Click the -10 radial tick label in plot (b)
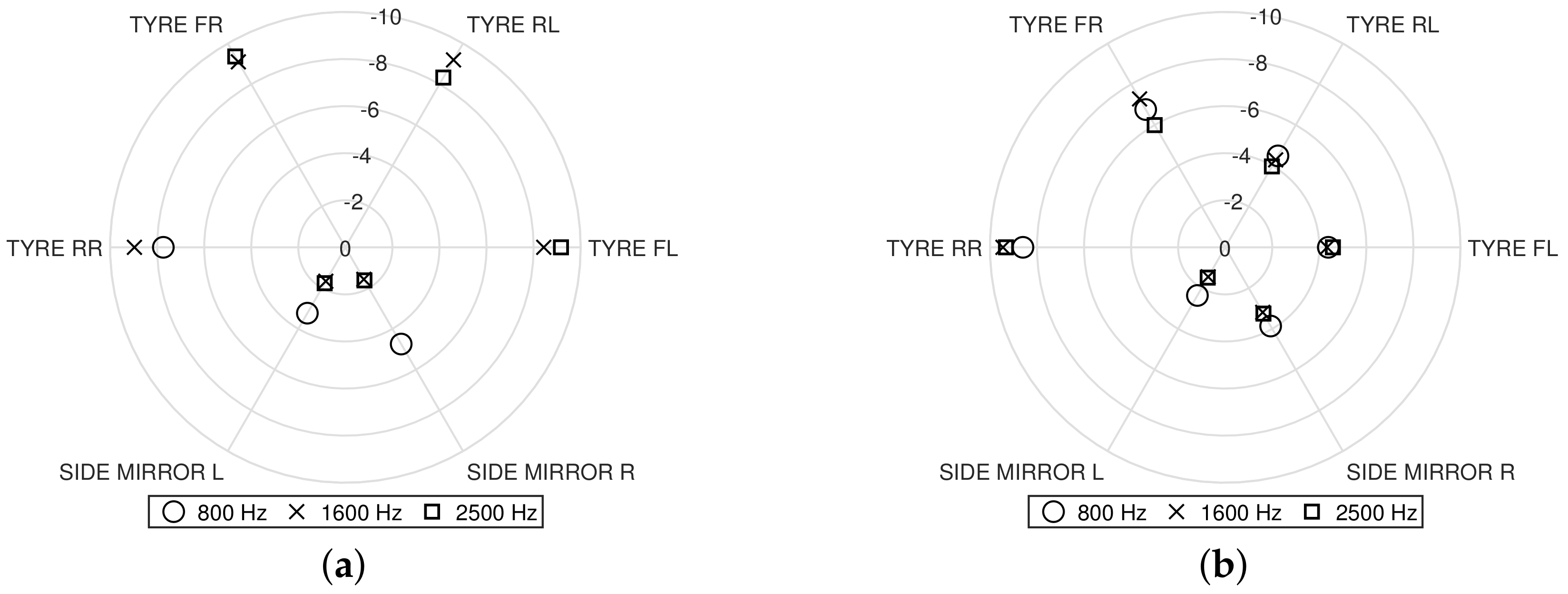Screen dimensions: 1568x594 tap(1267, 18)
